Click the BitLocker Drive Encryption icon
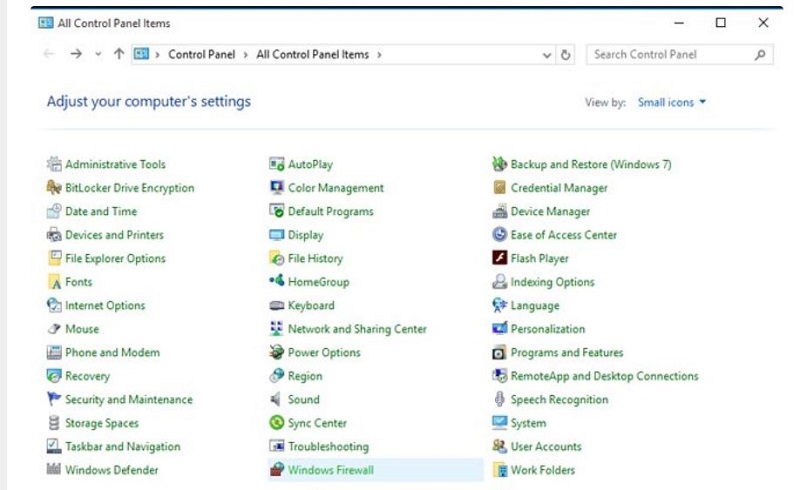The image size is (800, 490). click(54, 187)
